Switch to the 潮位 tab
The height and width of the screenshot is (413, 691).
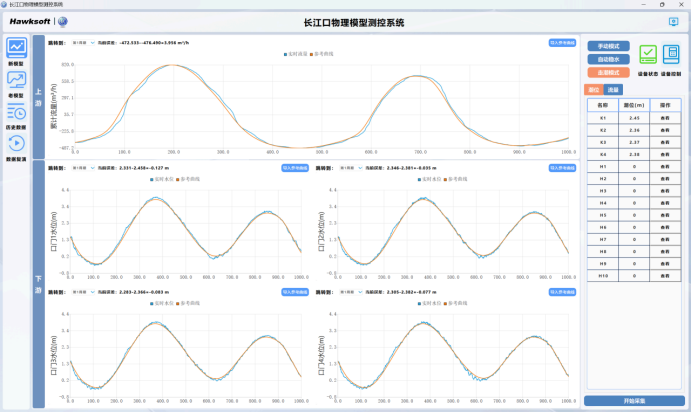tap(593, 90)
